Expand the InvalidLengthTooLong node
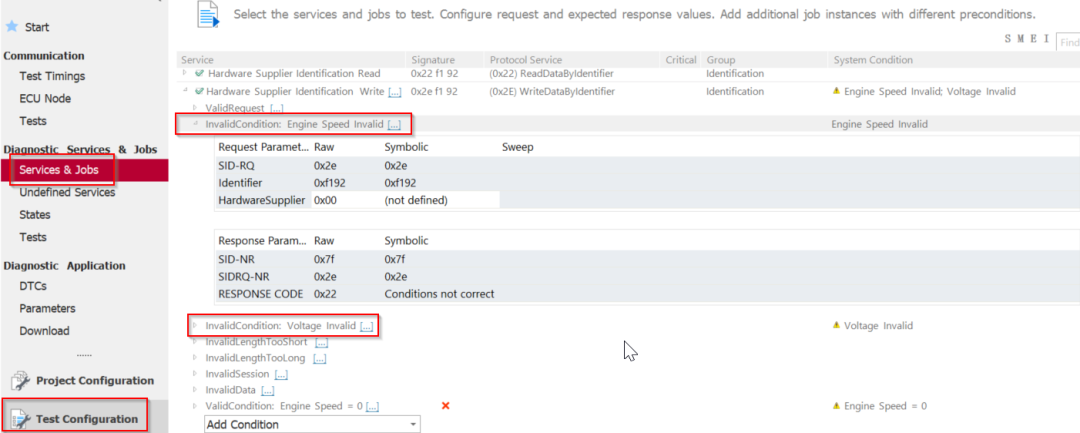 (195, 358)
